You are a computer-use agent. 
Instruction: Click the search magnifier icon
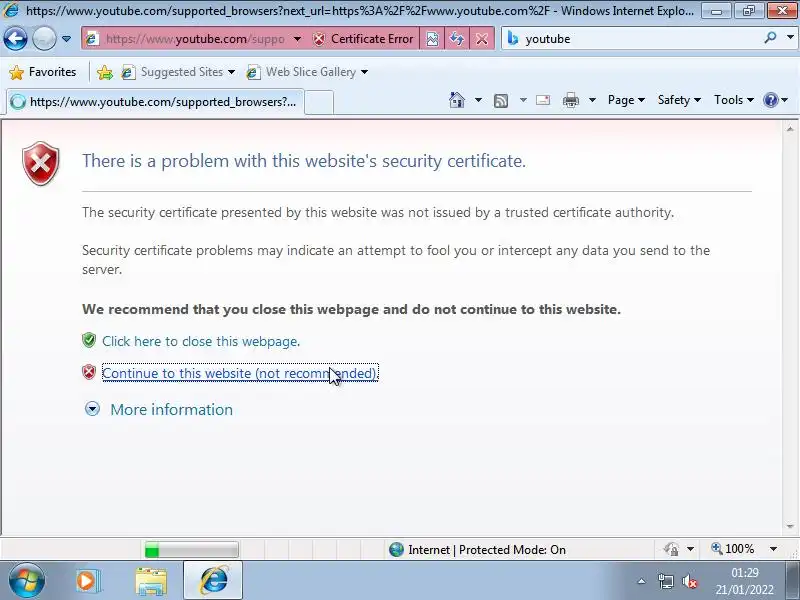pos(770,38)
